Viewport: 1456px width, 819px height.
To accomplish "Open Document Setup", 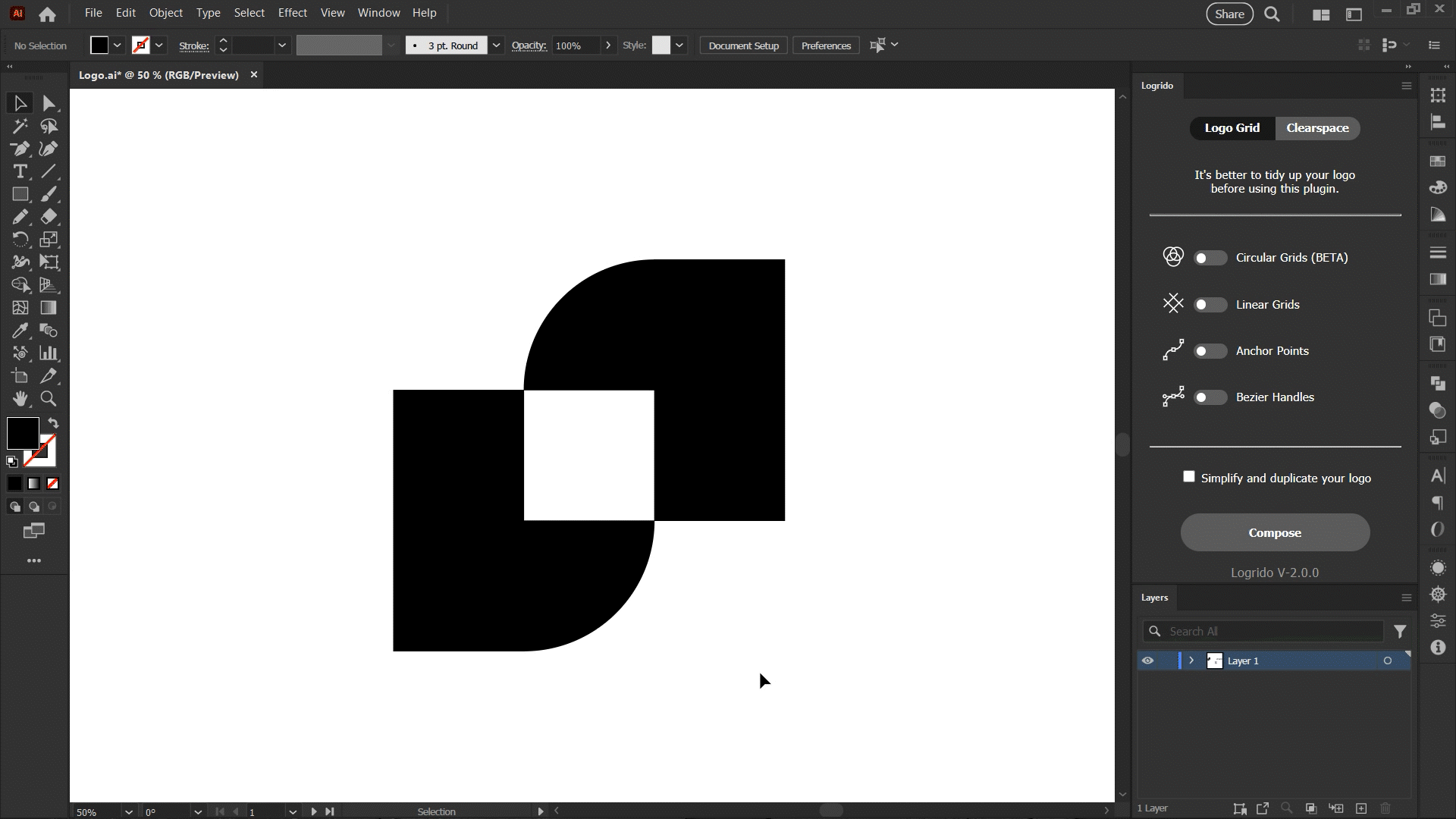I will click(743, 45).
